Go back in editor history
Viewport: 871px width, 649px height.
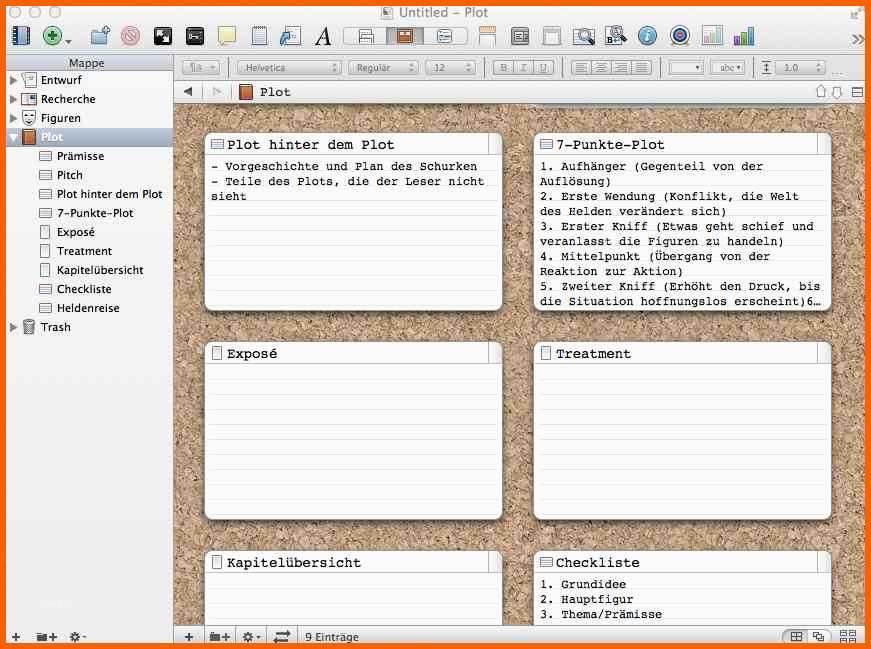click(188, 92)
